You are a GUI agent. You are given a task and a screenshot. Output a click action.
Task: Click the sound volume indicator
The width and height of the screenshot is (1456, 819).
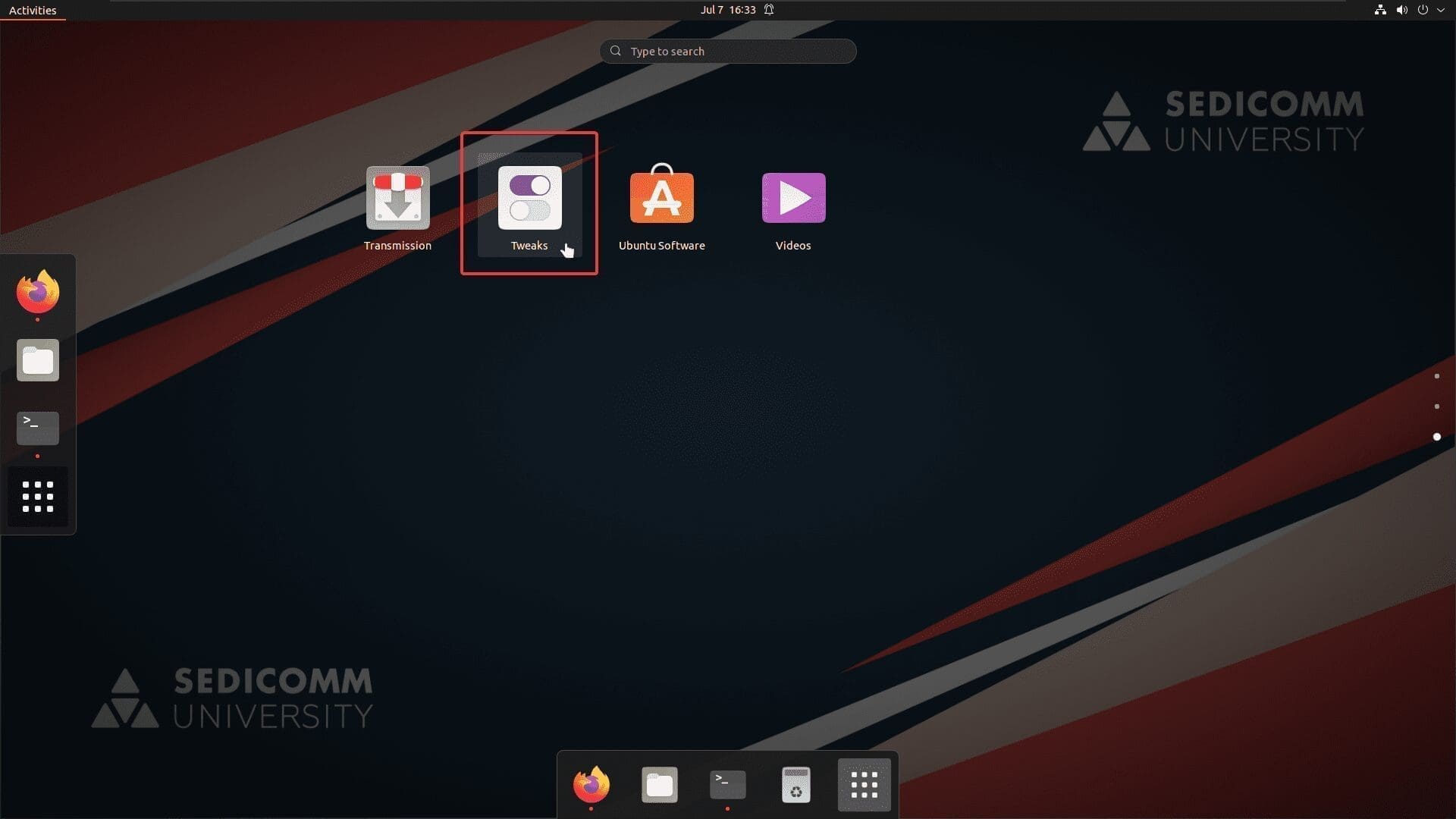[x=1401, y=10]
